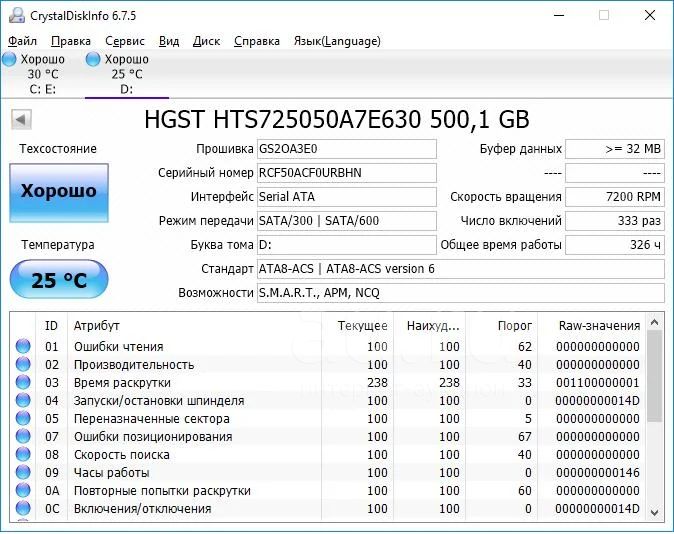Image resolution: width=674 pixels, height=534 pixels.
Task: Go to previous disk with the left arrow
Action: pyautogui.click(x=21, y=119)
